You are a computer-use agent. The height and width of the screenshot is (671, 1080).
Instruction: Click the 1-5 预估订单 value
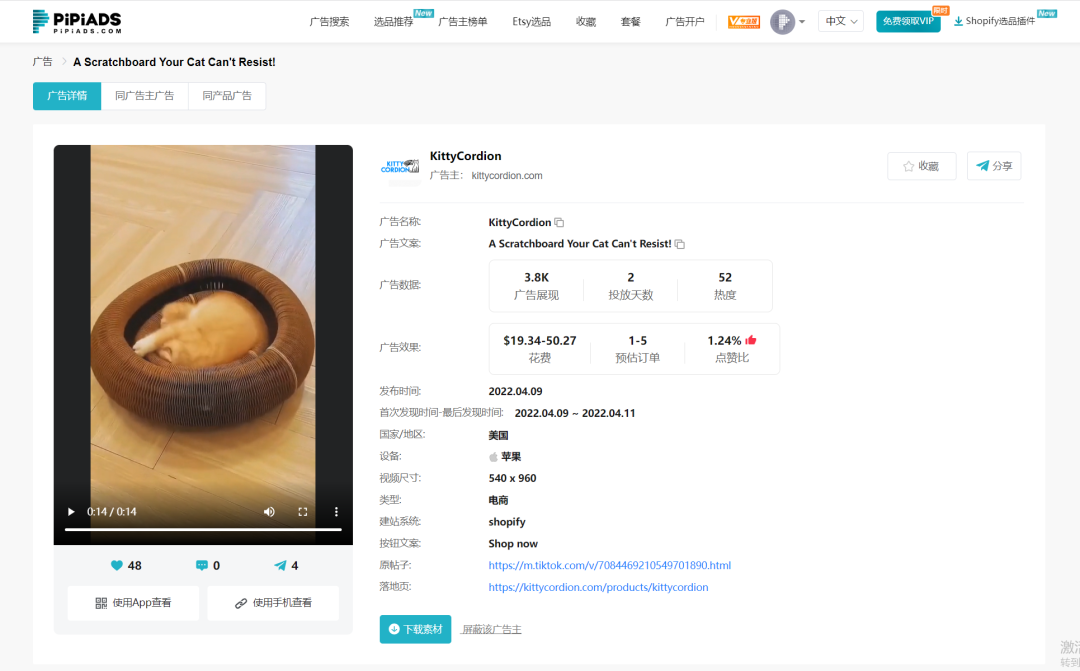[638, 340]
